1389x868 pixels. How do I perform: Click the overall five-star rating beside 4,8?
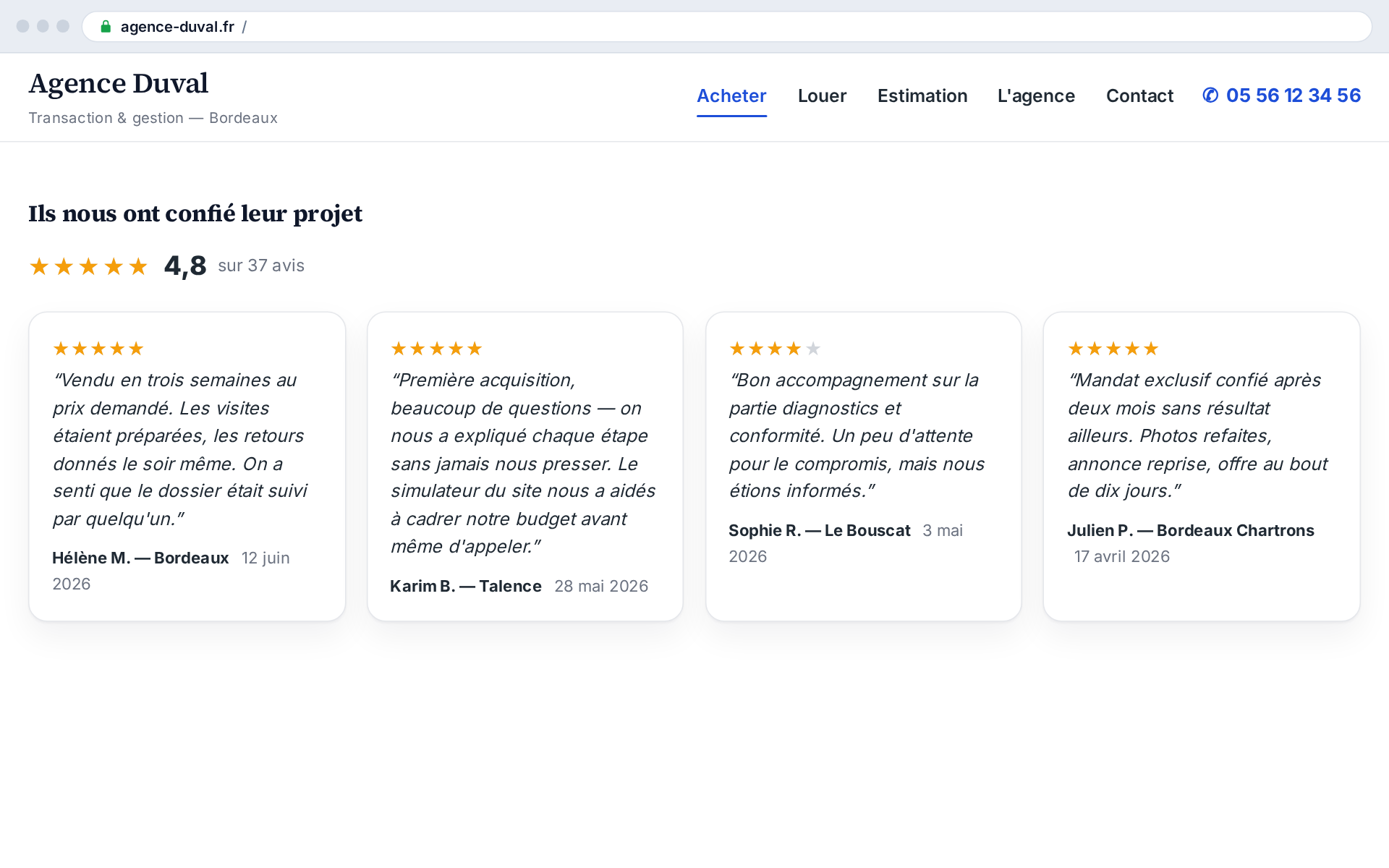(88, 266)
